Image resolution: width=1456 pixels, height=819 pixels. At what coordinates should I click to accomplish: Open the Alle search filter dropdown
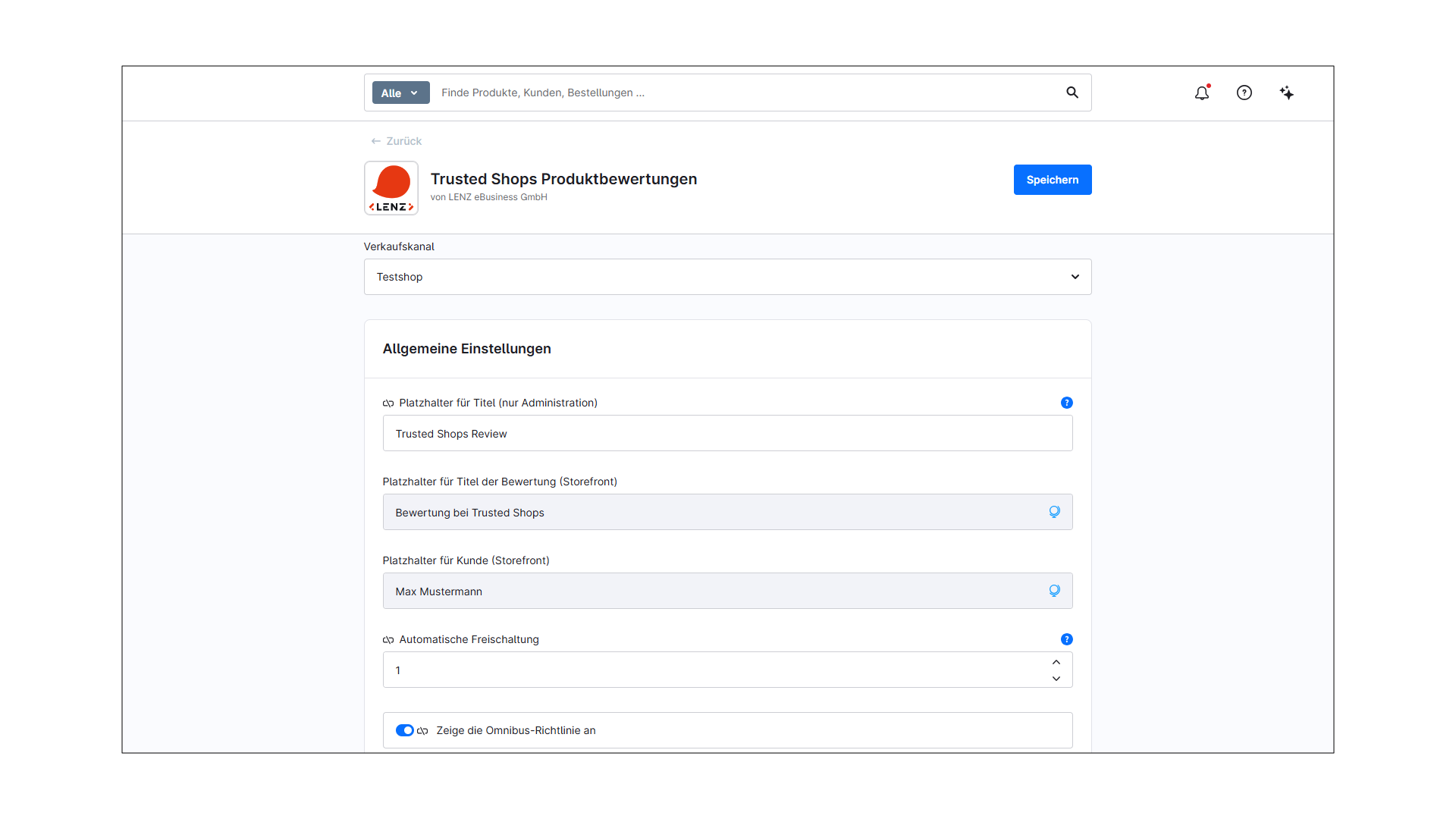coord(400,93)
